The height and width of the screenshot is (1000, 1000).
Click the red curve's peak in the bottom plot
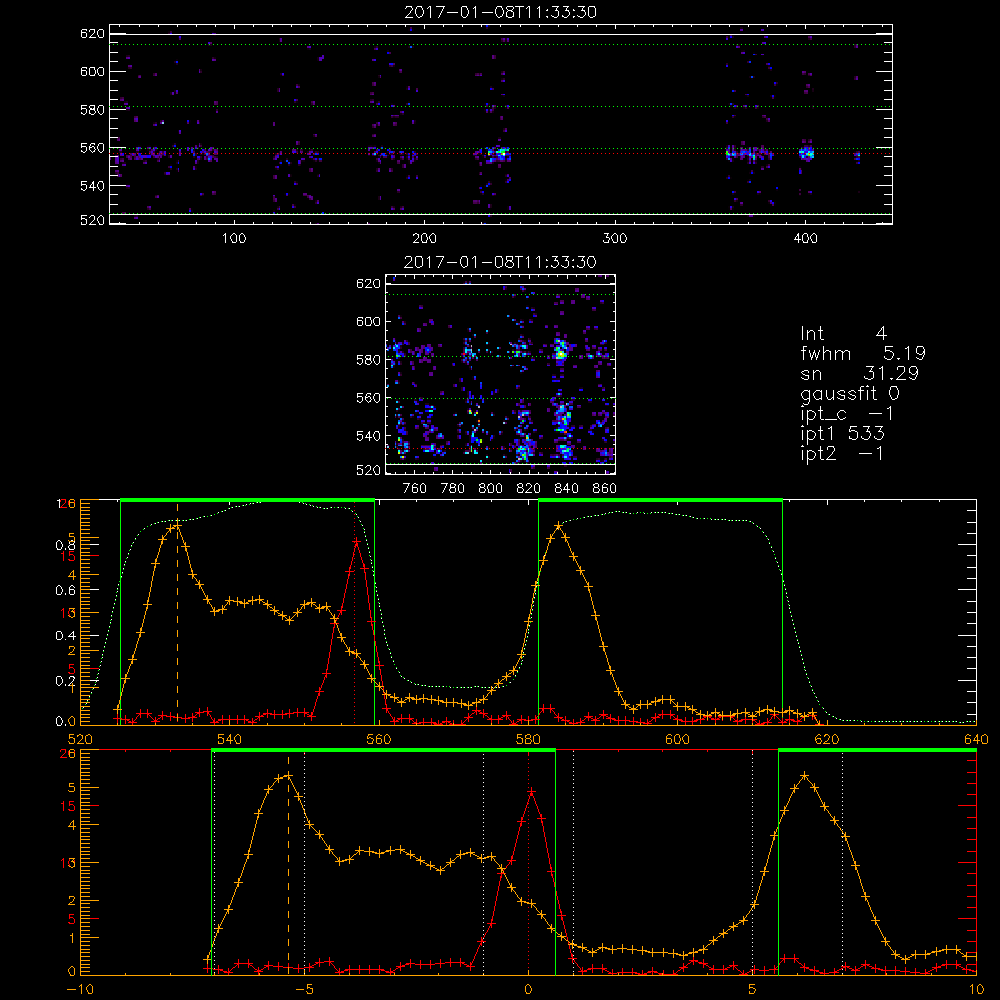click(x=531, y=791)
